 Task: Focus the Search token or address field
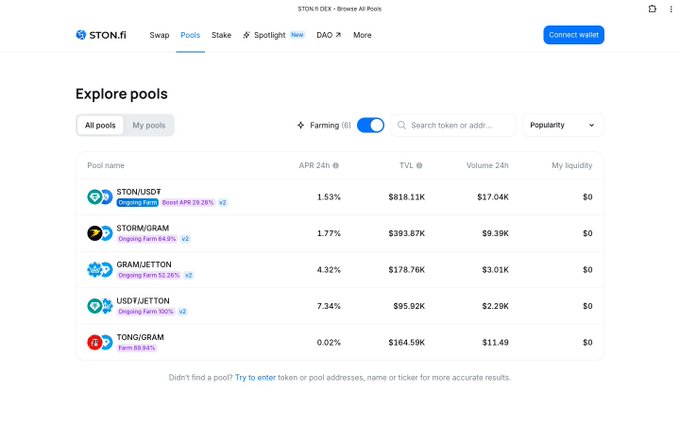tap(453, 125)
